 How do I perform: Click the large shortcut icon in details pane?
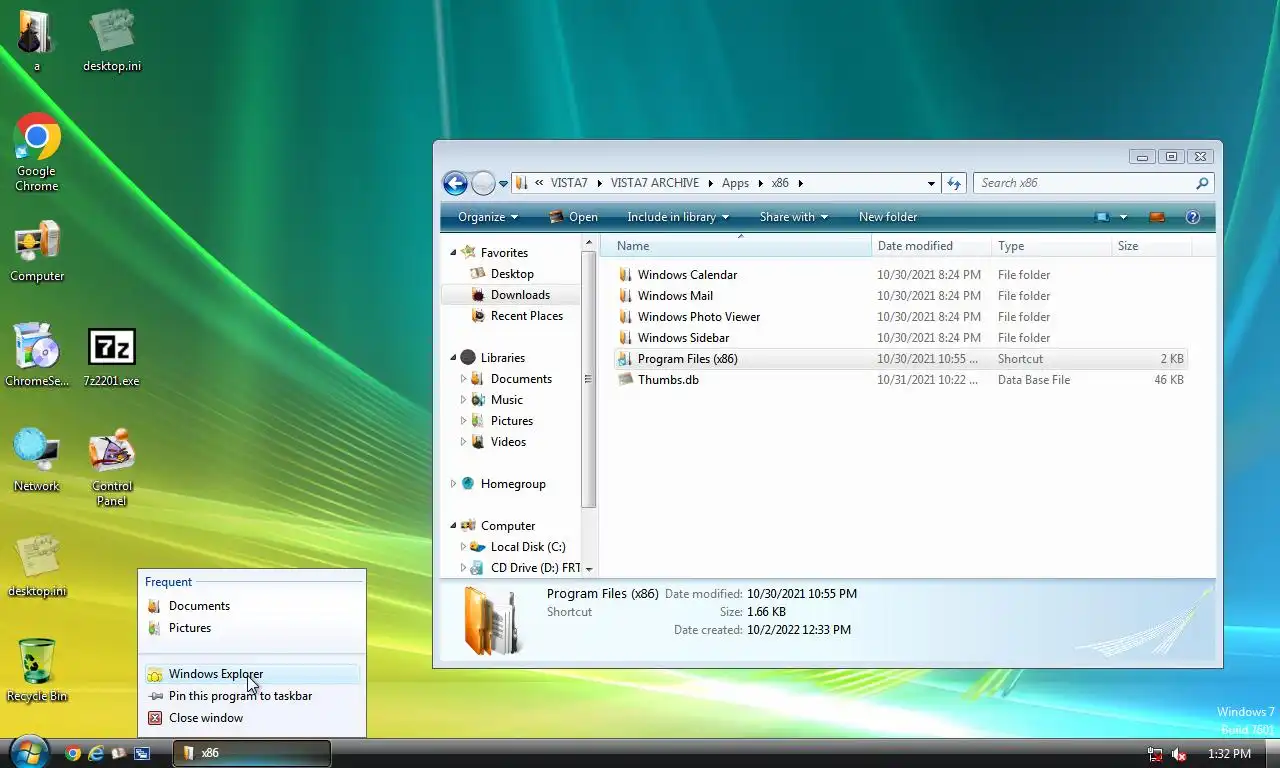[492, 621]
